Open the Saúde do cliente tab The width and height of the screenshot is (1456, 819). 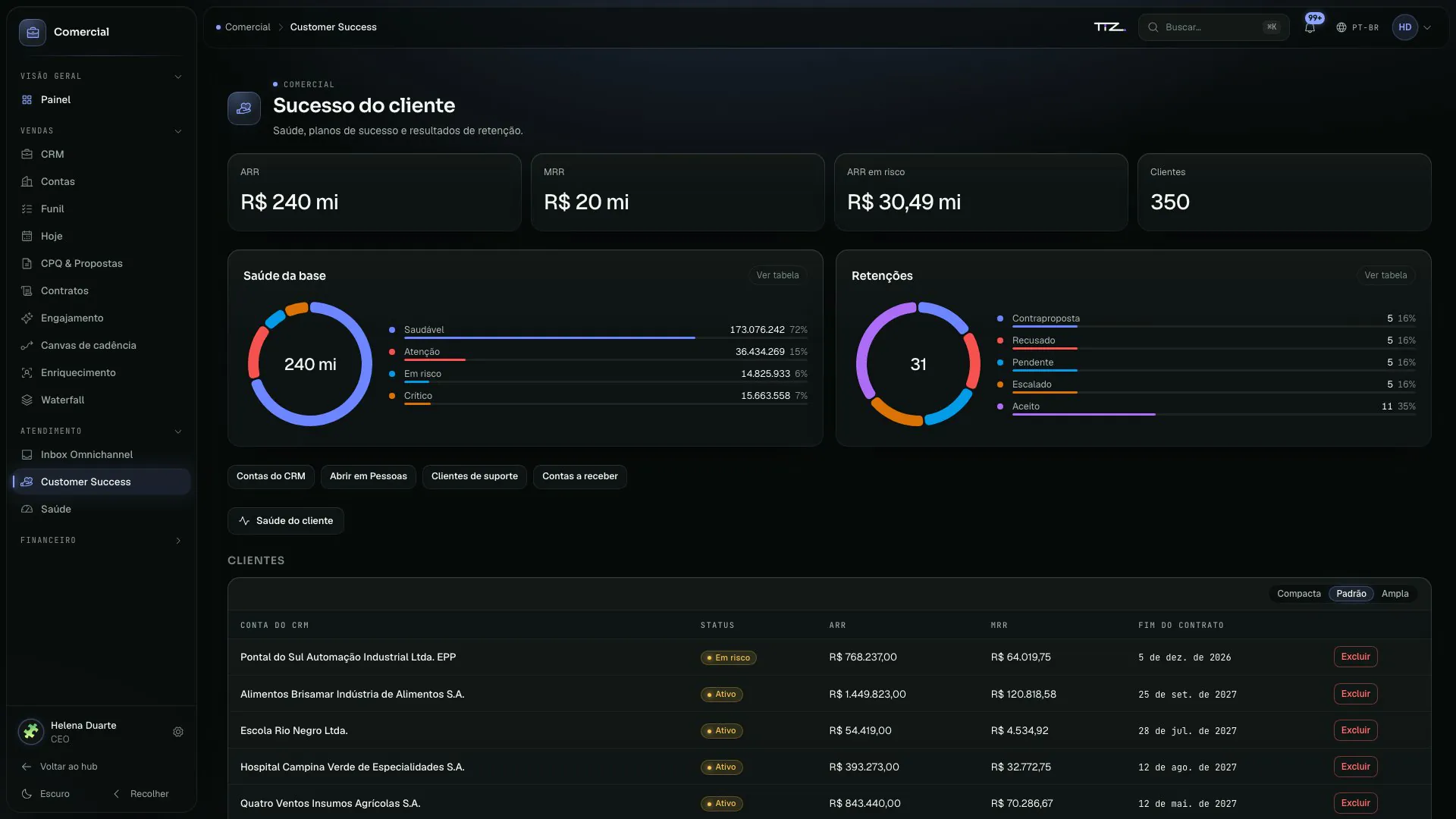286,521
